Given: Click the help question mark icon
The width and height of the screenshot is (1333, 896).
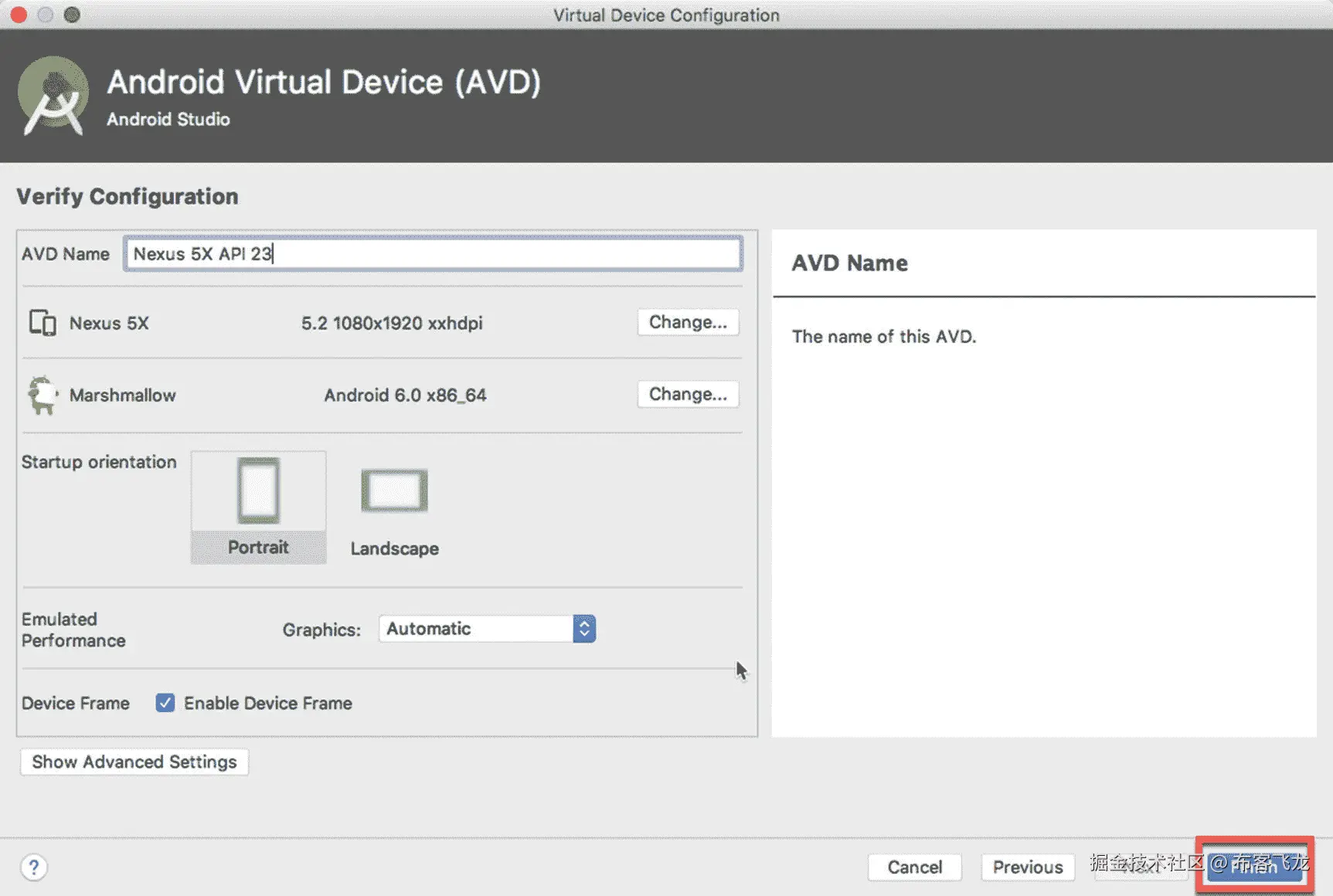Looking at the screenshot, I should [x=34, y=867].
